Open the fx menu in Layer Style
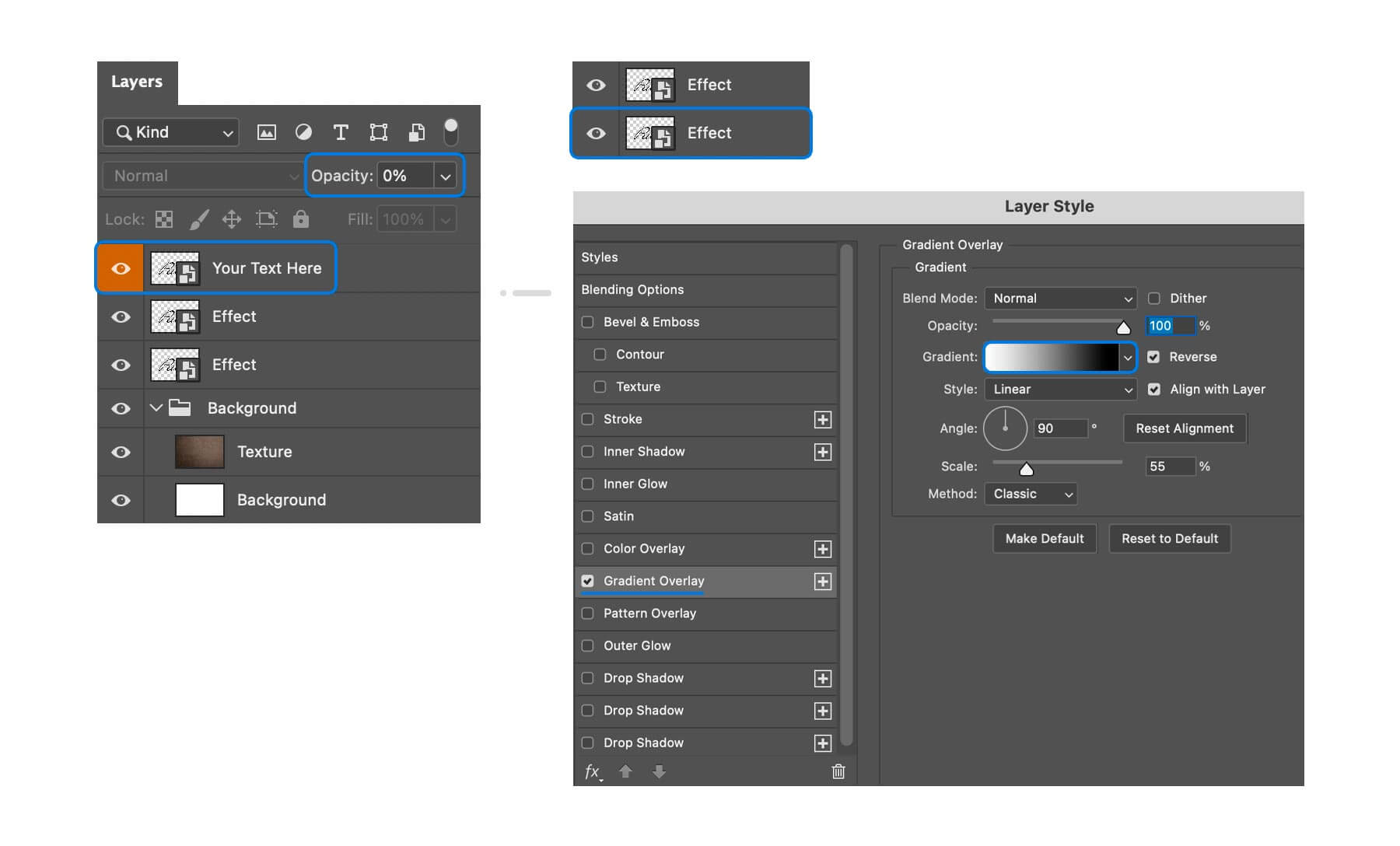The width and height of the screenshot is (1400, 846). pyautogui.click(x=593, y=771)
